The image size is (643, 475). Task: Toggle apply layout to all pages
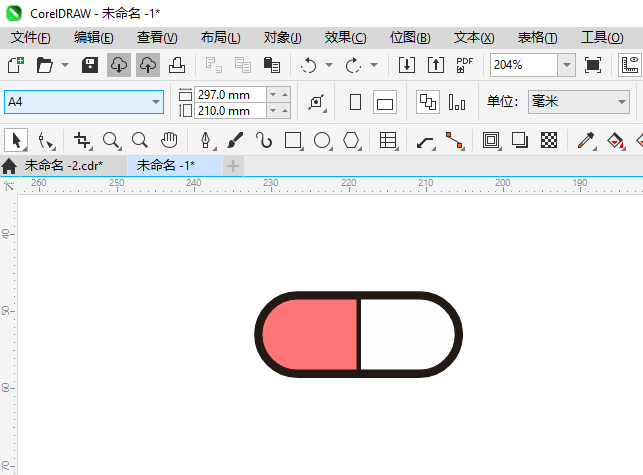click(428, 102)
